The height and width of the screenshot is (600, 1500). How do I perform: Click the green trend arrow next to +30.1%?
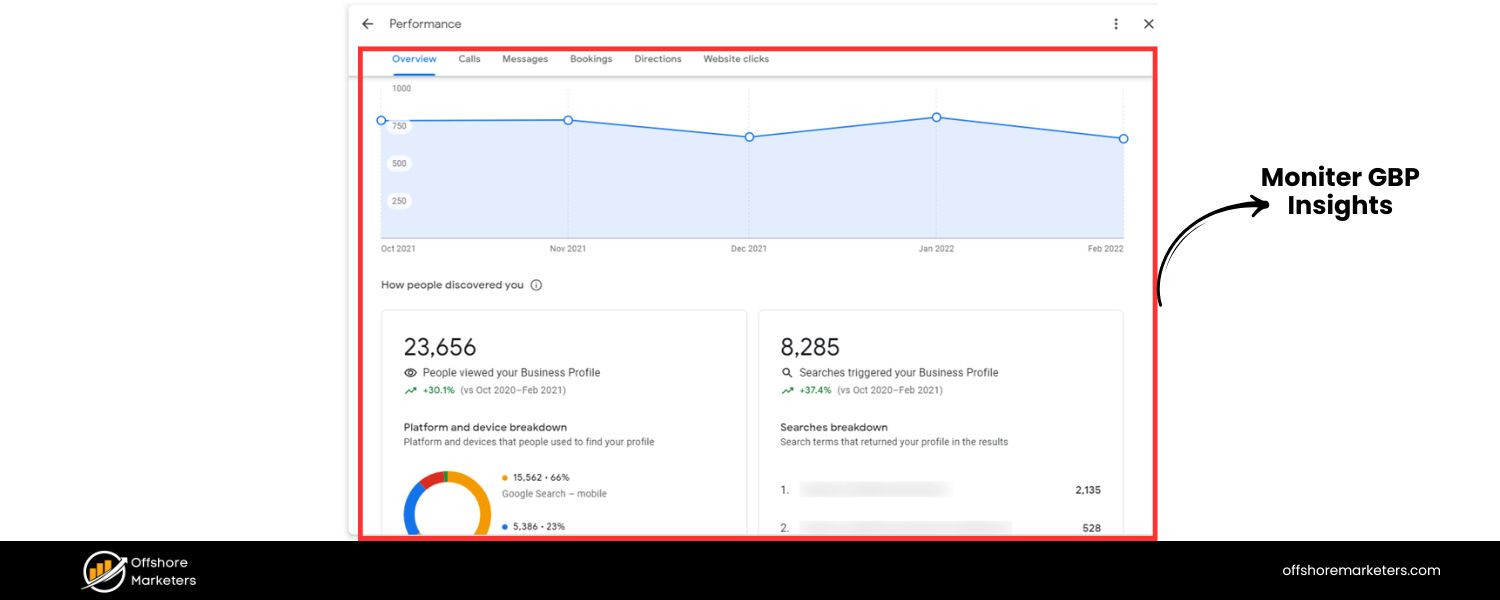click(410, 390)
